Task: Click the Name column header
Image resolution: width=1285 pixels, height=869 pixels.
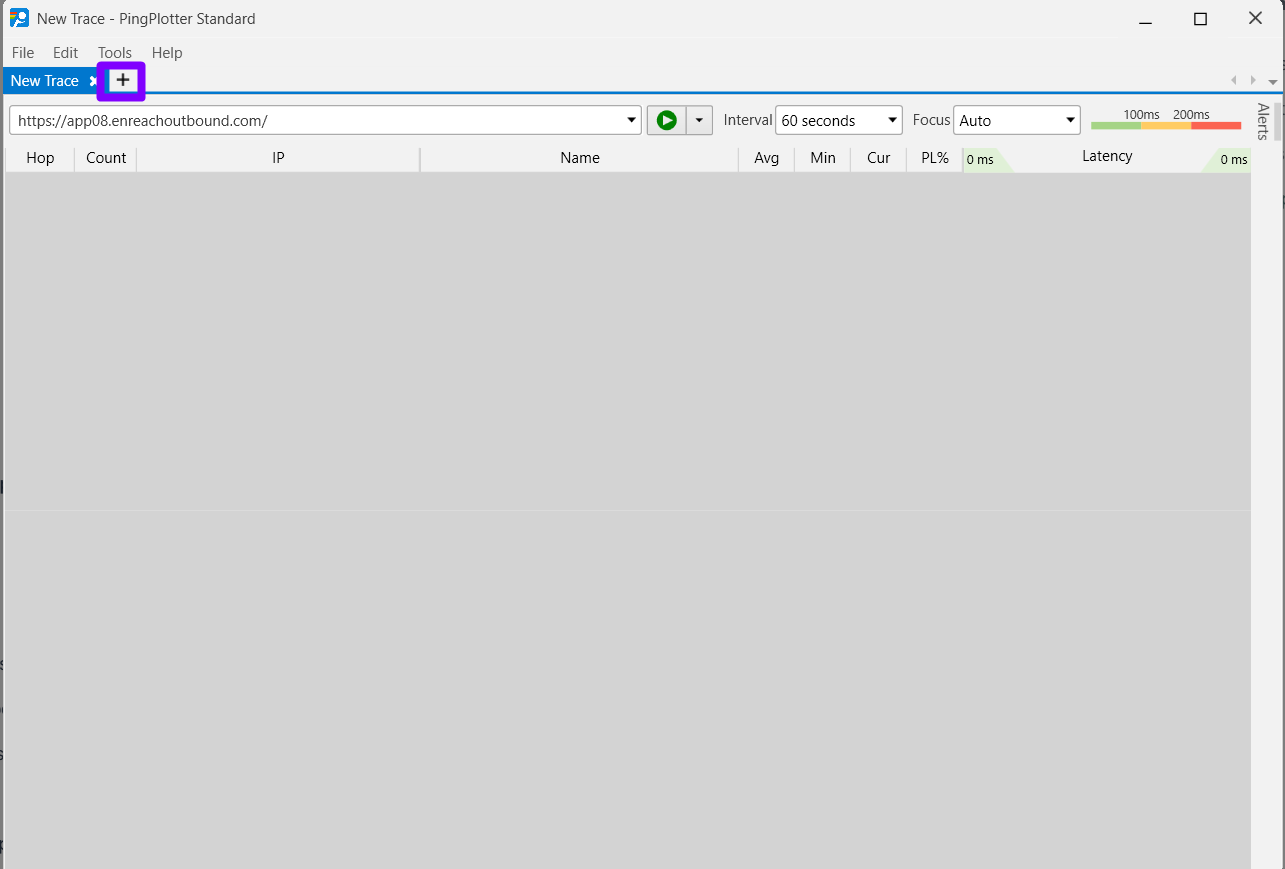Action: click(x=580, y=158)
